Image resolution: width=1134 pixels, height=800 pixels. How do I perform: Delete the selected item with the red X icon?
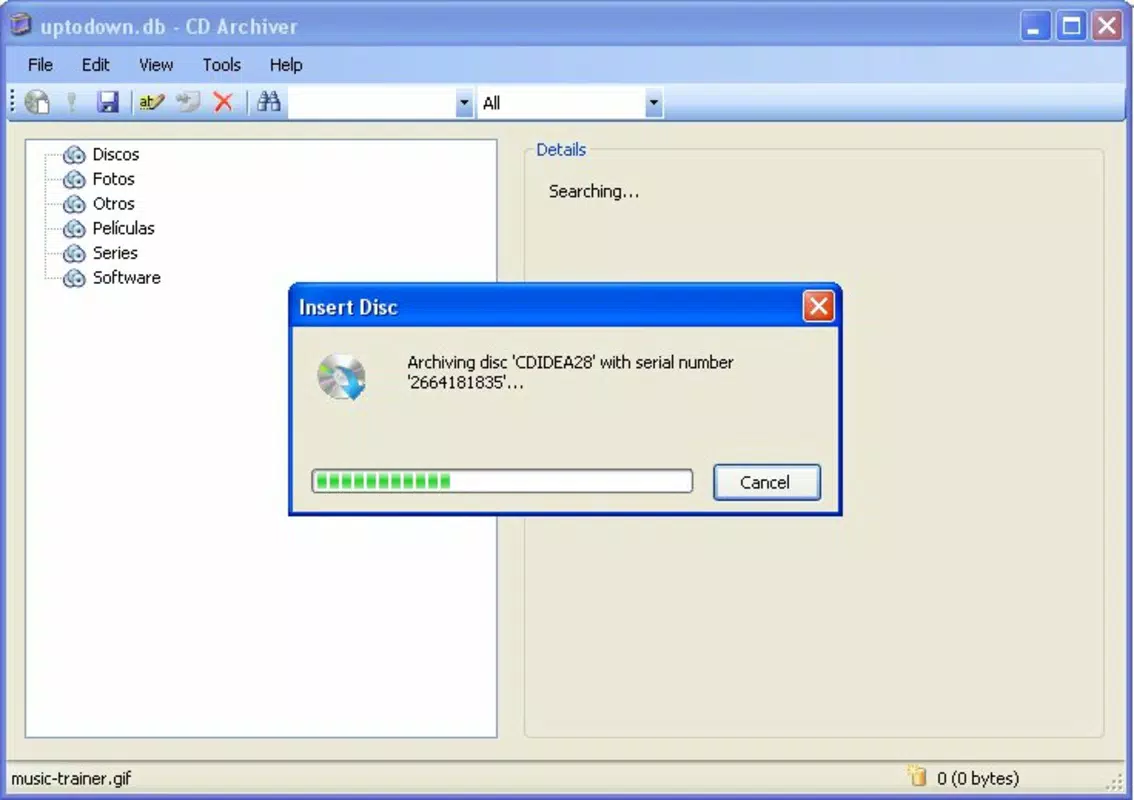pos(223,102)
